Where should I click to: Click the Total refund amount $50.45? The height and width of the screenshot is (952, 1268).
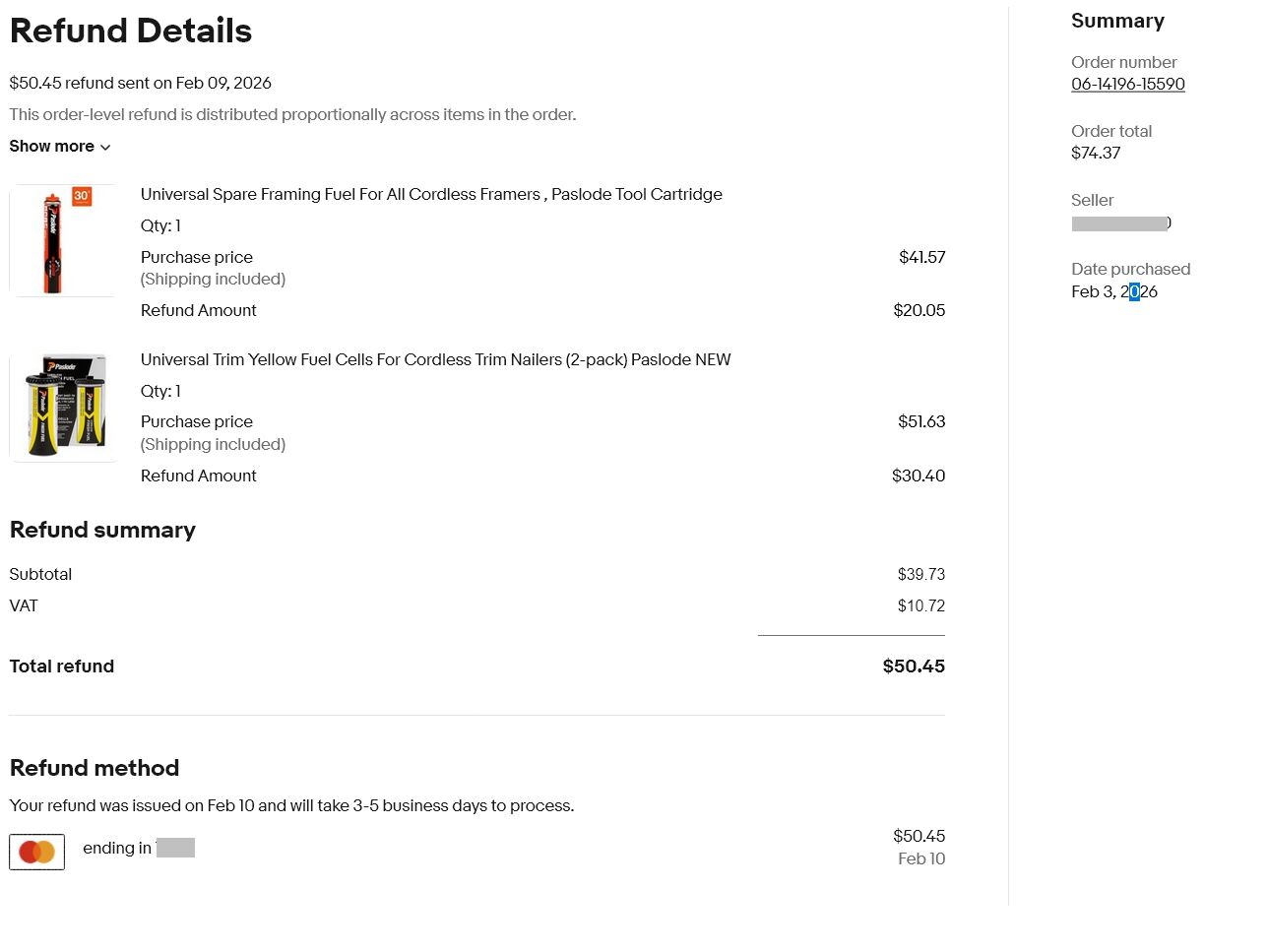coord(913,666)
